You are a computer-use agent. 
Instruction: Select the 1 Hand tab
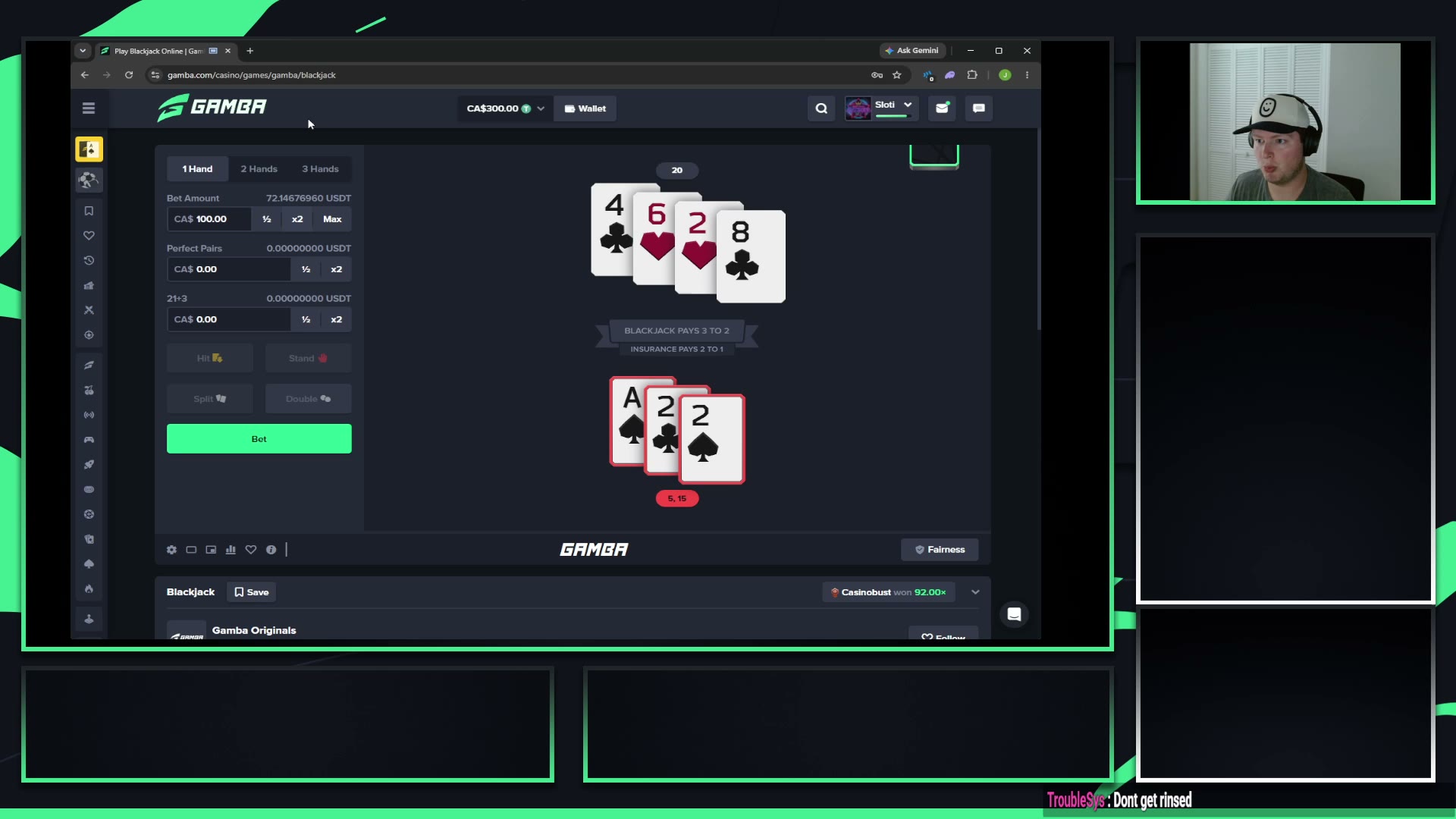pyautogui.click(x=197, y=169)
